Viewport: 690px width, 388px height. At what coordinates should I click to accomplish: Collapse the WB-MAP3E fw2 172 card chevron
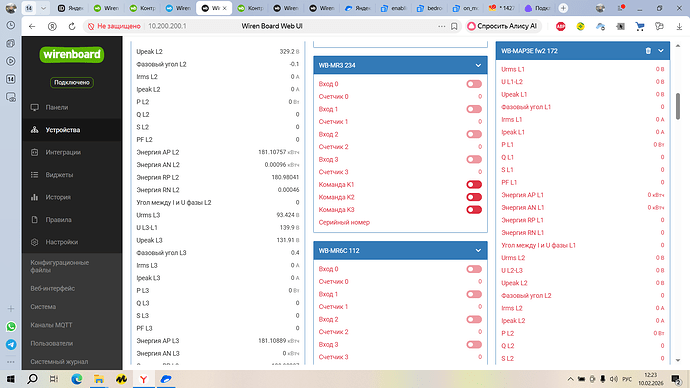661,51
